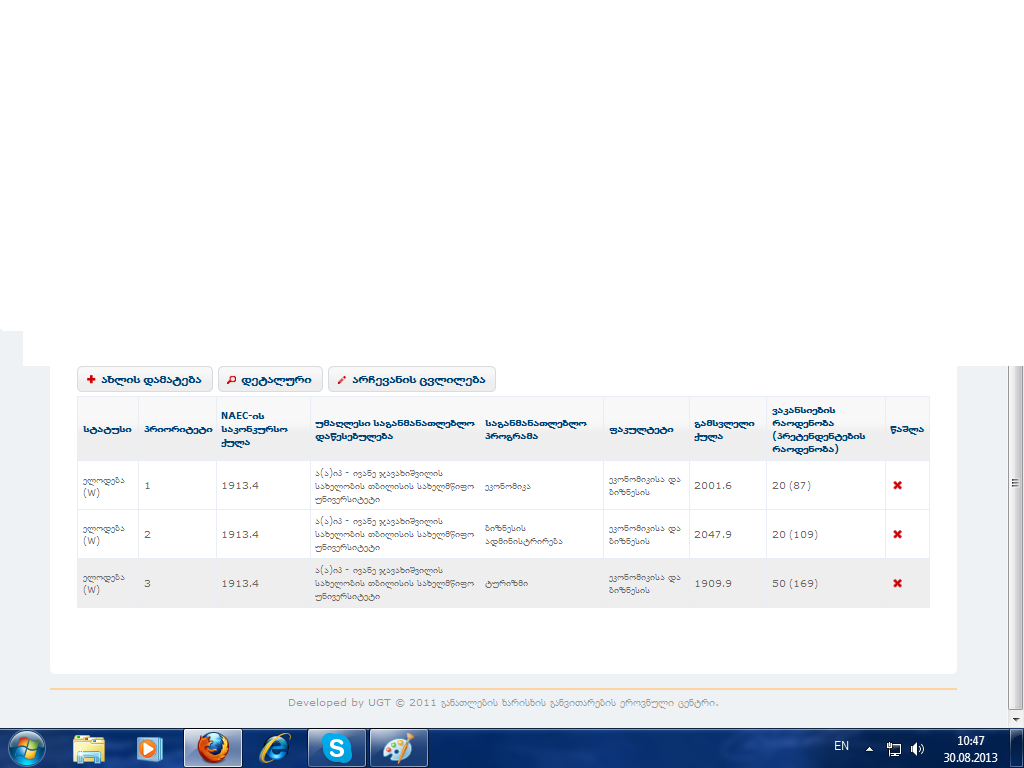1024x768 pixels.
Task: Open the volume control tray icon
Action: click(918, 749)
